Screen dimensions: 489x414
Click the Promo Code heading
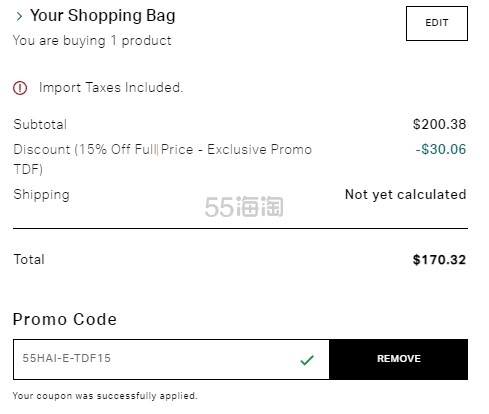point(65,319)
